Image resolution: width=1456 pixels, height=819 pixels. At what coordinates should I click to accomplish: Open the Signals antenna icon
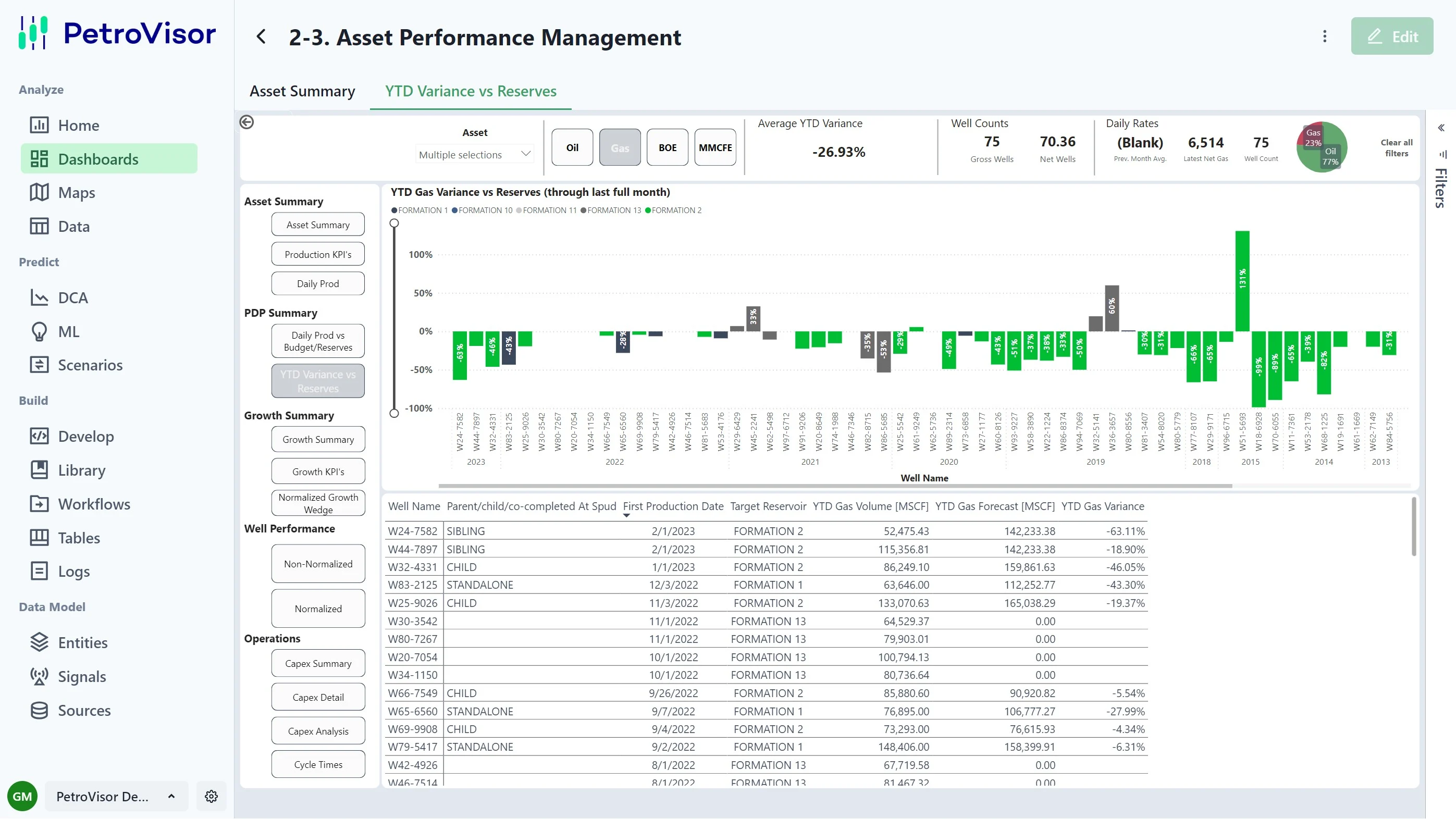coord(39,676)
